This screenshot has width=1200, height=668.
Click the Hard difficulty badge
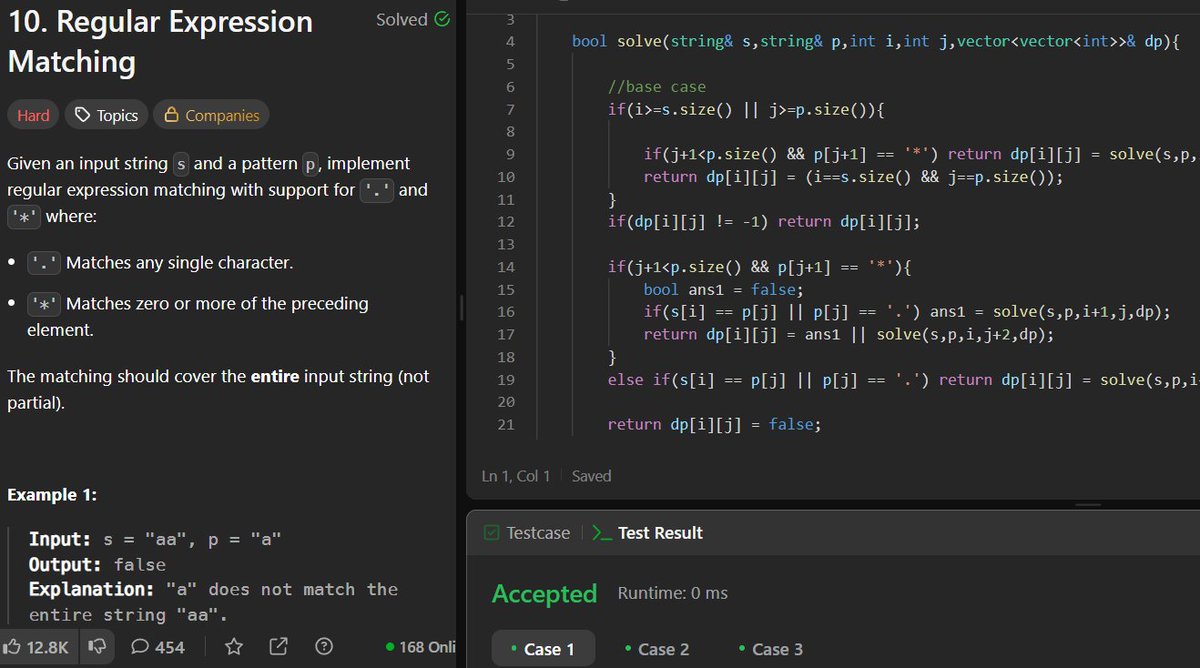[33, 115]
